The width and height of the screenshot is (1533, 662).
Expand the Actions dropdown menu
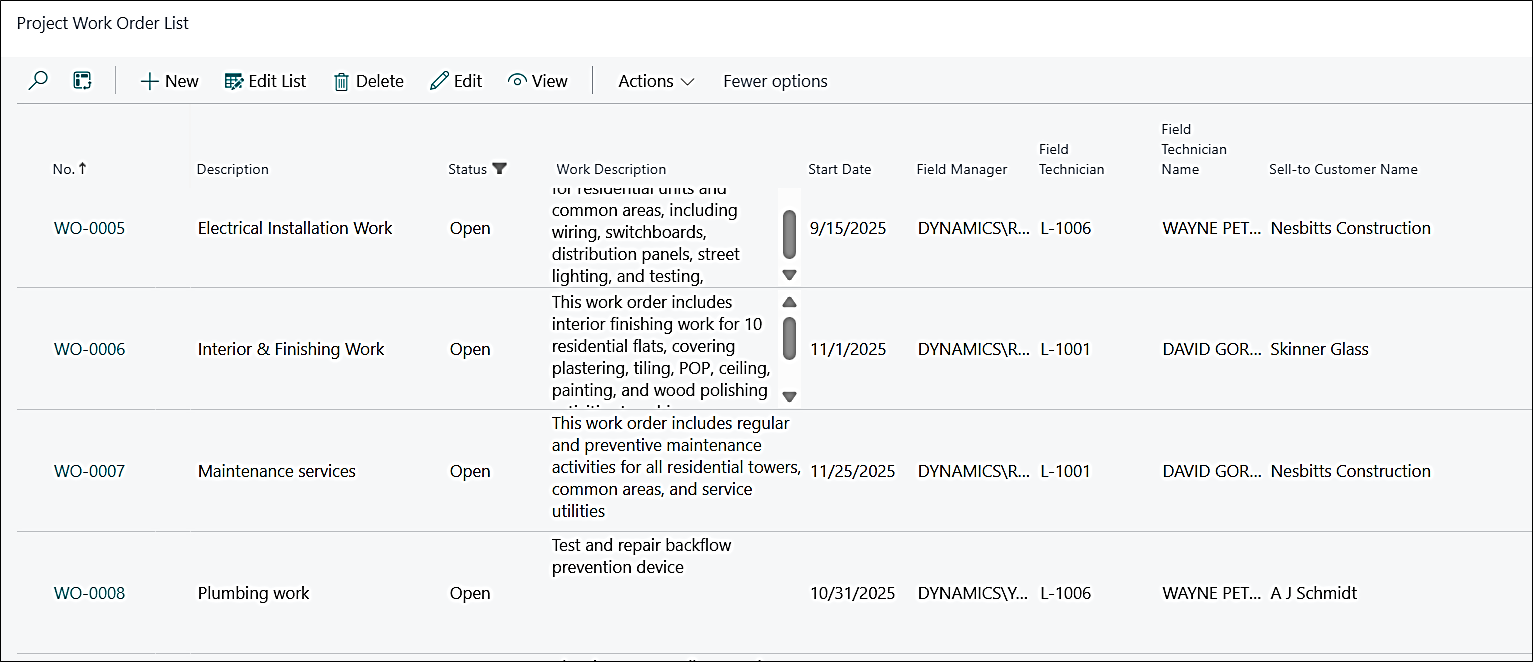pyautogui.click(x=656, y=81)
